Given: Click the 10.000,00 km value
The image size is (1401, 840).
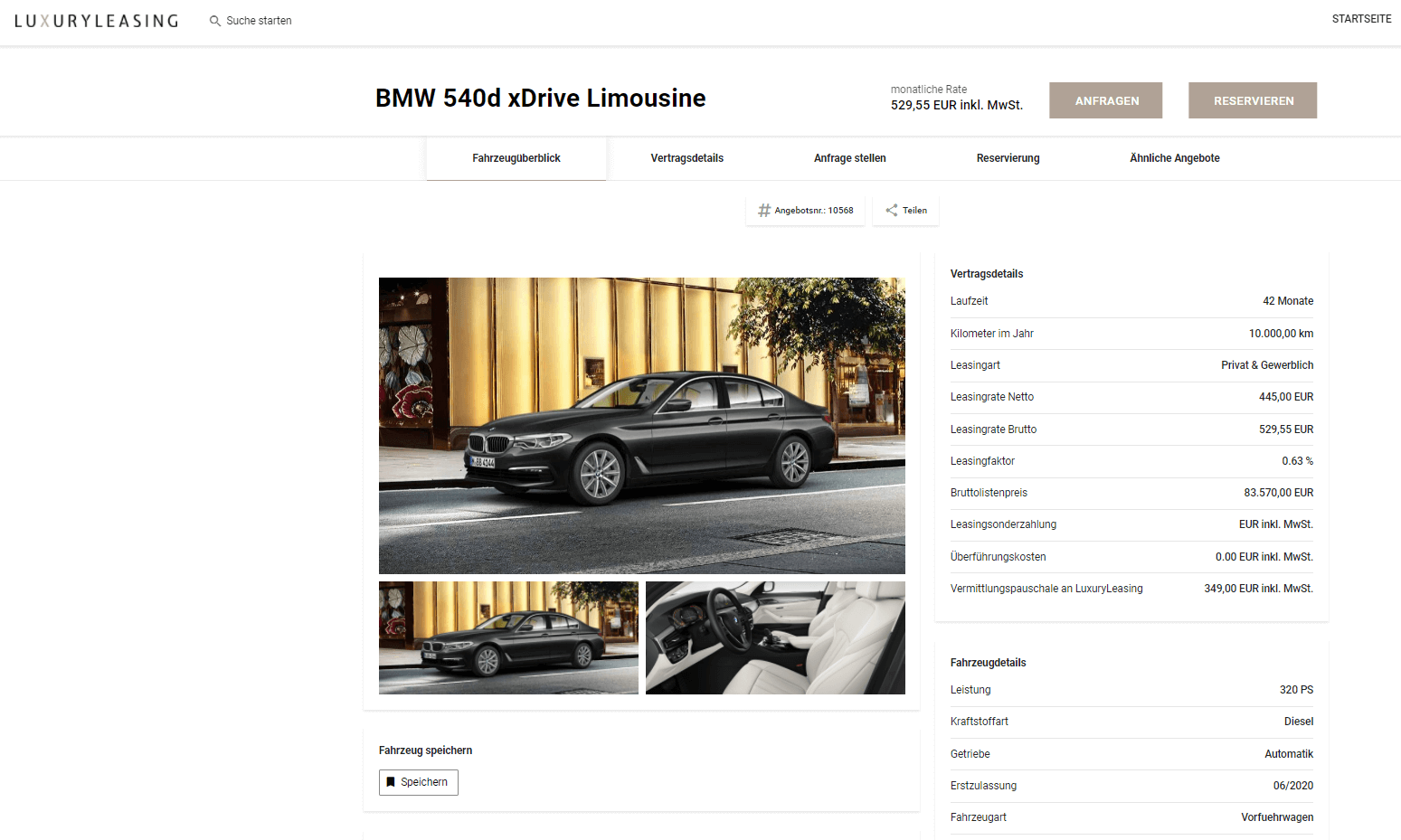Looking at the screenshot, I should click(x=1282, y=334).
